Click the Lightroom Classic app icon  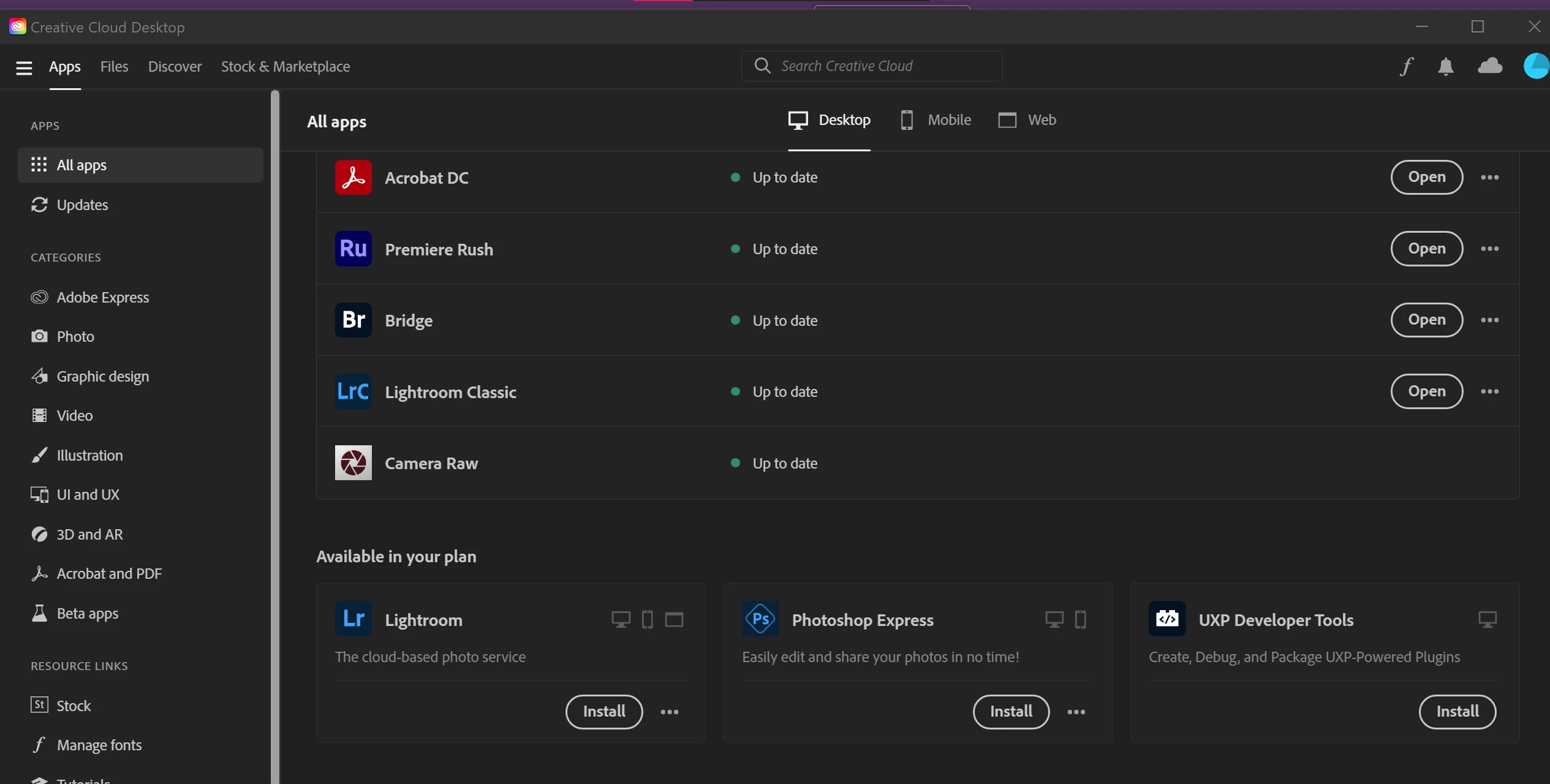click(x=353, y=391)
